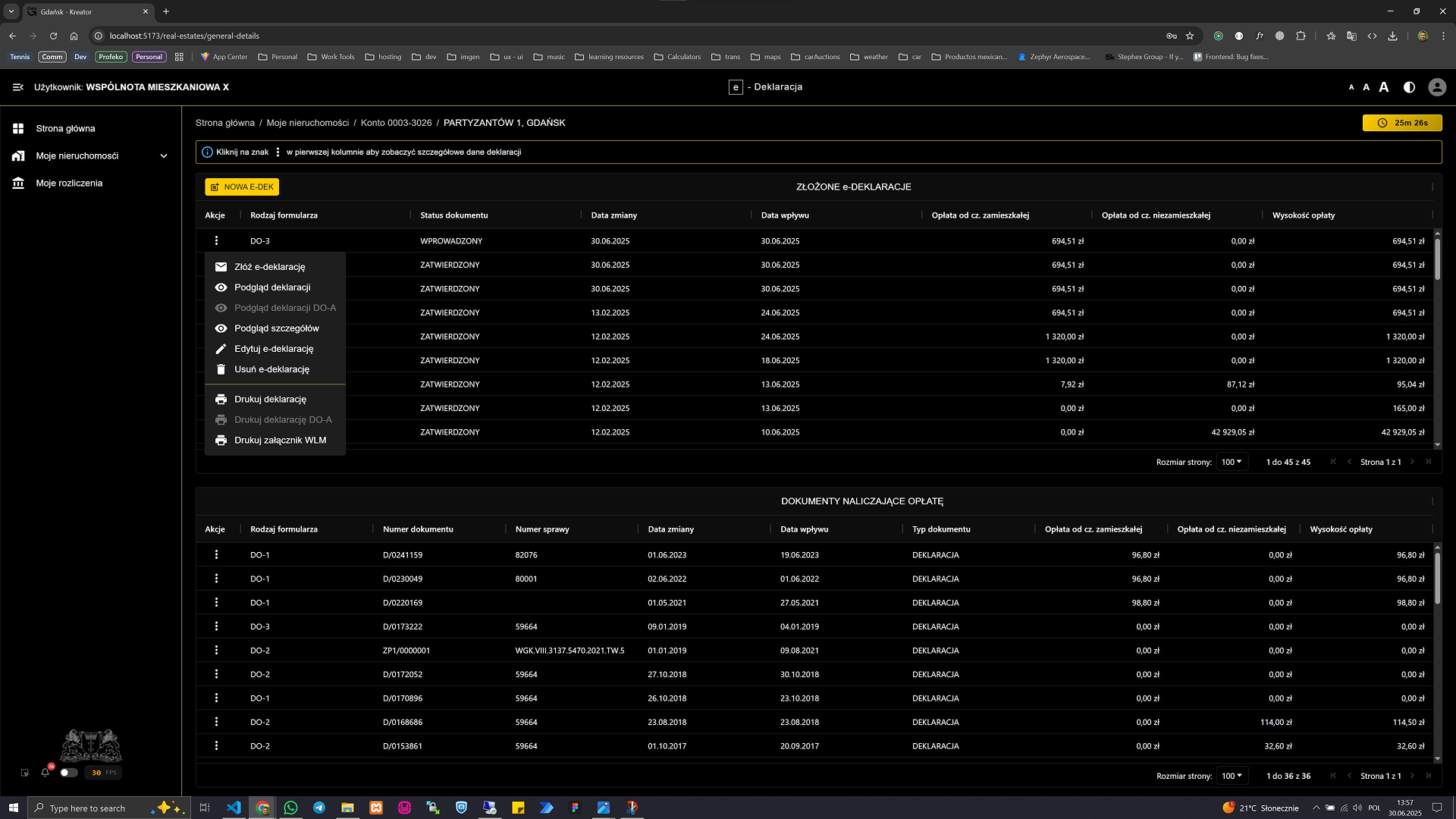Toggle the switch next to the notification bell
Screen dimensions: 1456x819
[68, 773]
